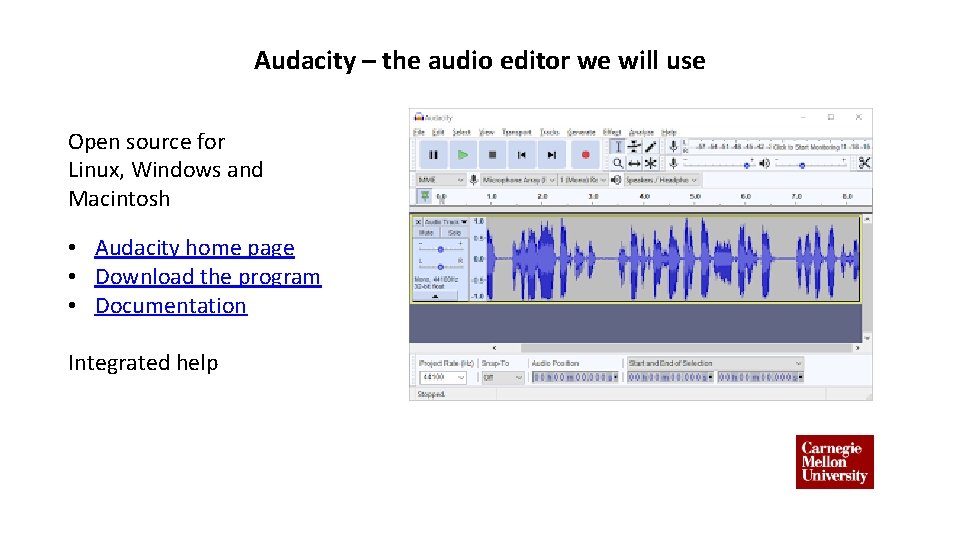This screenshot has height=540, width=960.
Task: Click the track gain slider knob
Action: pyautogui.click(x=440, y=249)
